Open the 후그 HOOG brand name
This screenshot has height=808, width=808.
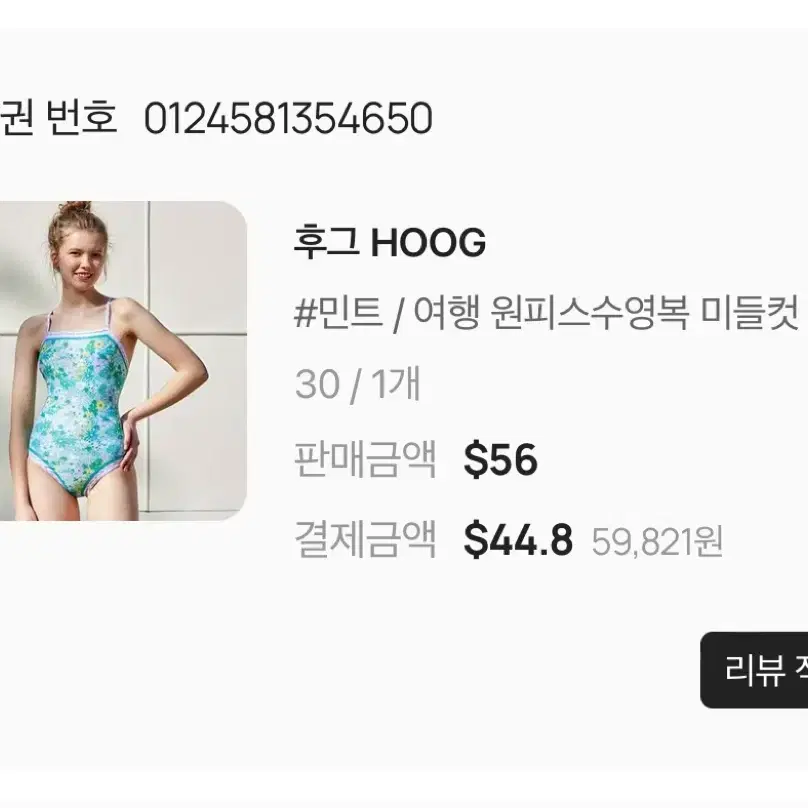(390, 242)
